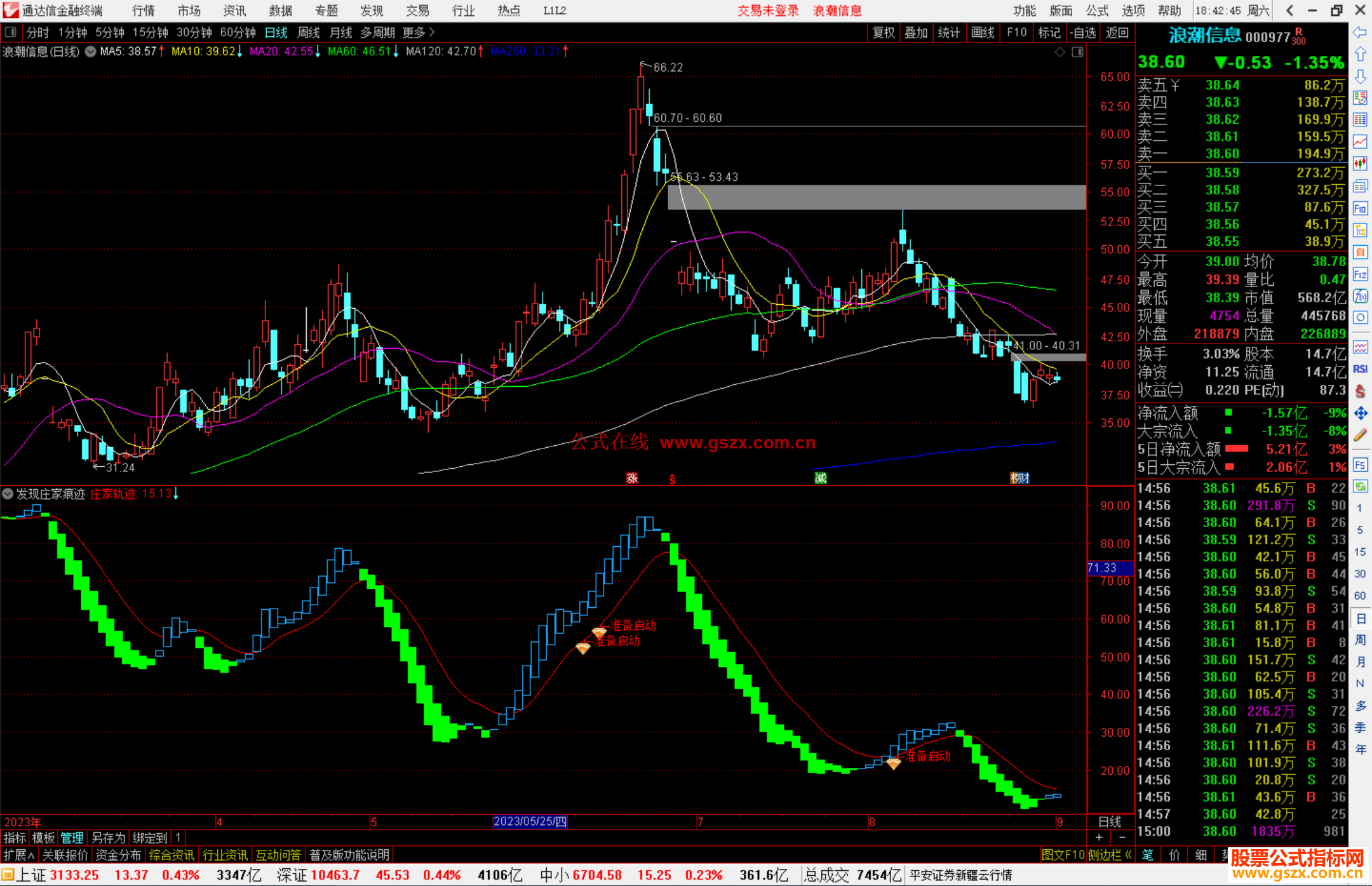
Task: Open the 行情 menu
Action: tap(143, 11)
